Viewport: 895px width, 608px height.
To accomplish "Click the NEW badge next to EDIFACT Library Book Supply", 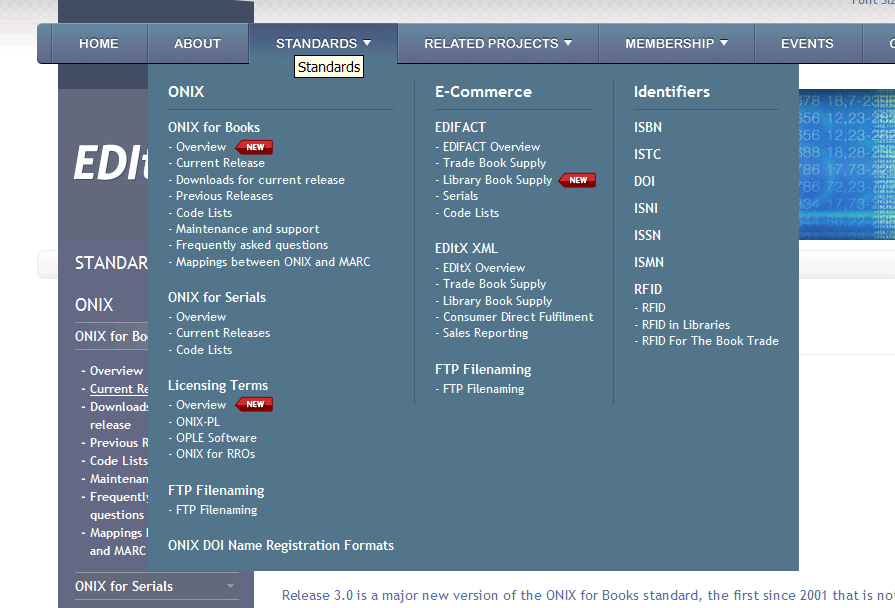I will coord(577,180).
